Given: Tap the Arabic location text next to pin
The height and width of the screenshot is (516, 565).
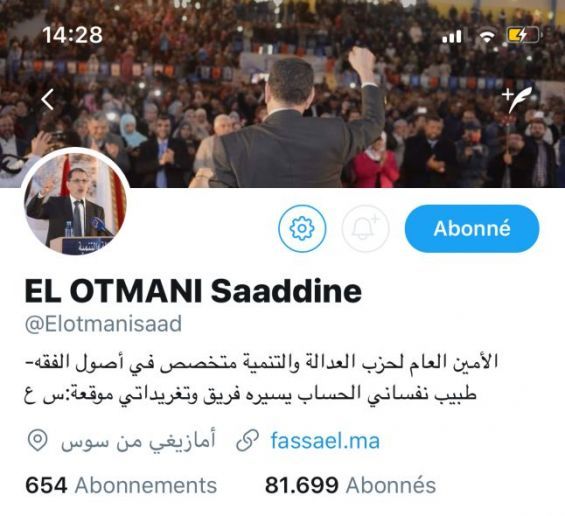Looking at the screenshot, I should coord(138,440).
